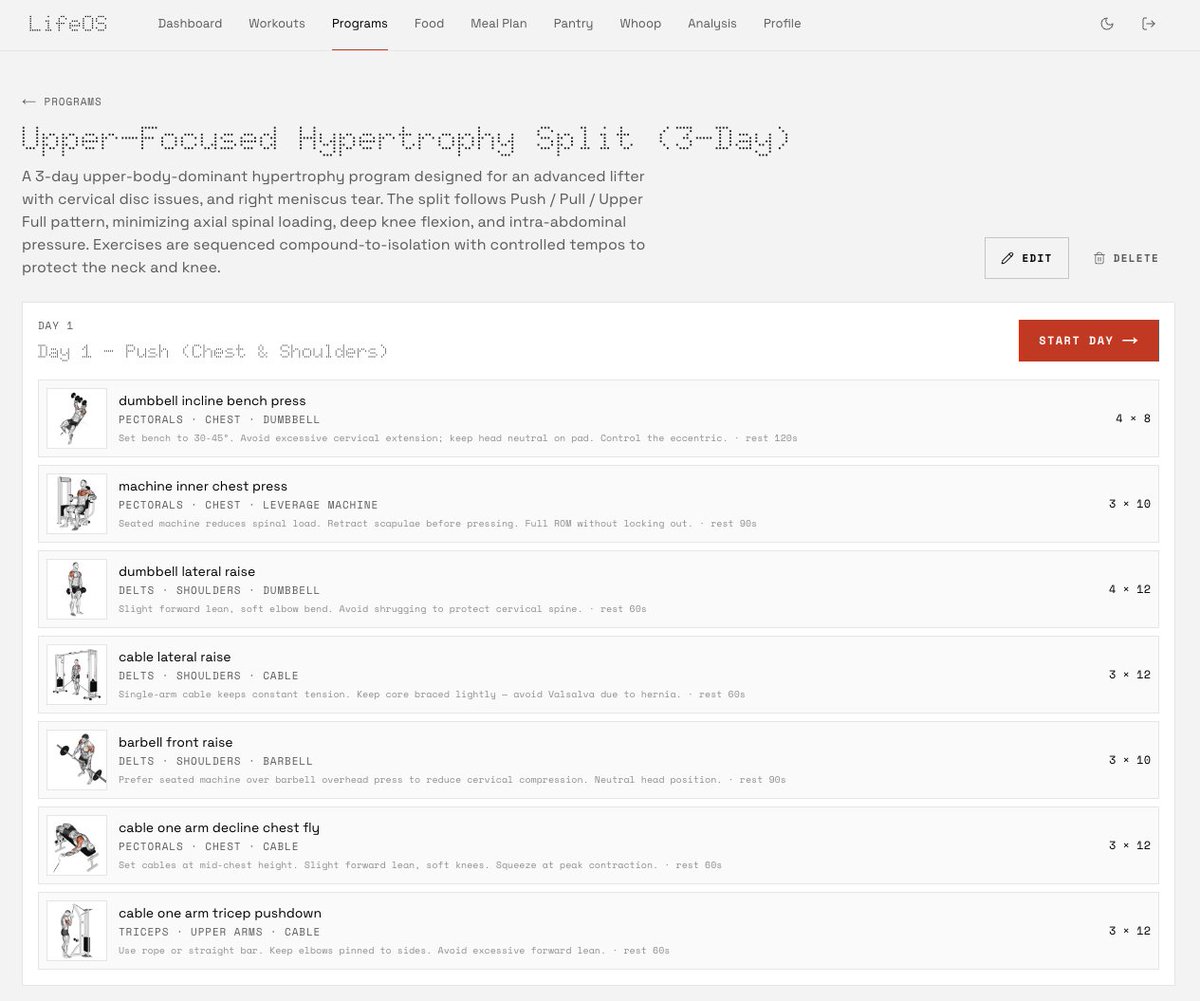Viewport: 1200px width, 1001px height.
Task: Switch to Meal Plan tab
Action: pos(499,23)
